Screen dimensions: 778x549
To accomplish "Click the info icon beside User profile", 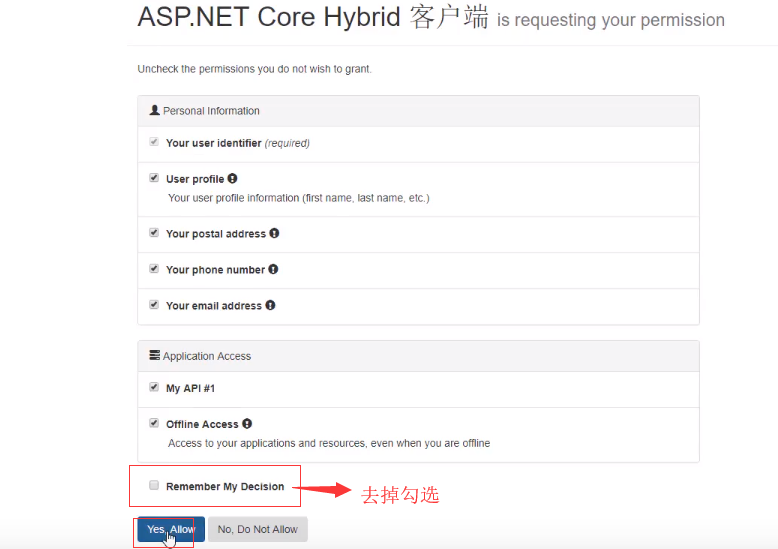I will (x=232, y=178).
